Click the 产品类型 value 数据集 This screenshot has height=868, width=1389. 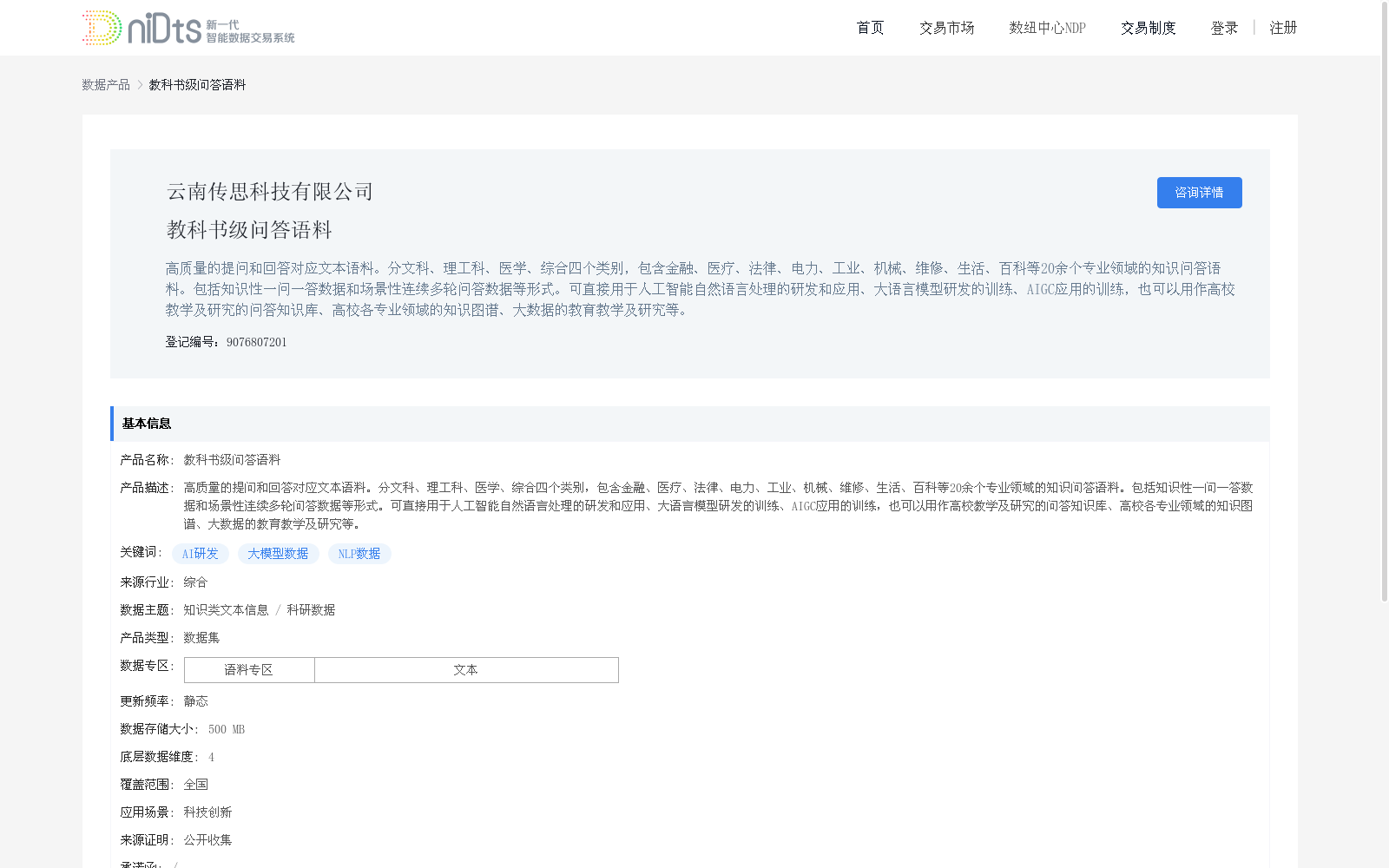point(201,638)
